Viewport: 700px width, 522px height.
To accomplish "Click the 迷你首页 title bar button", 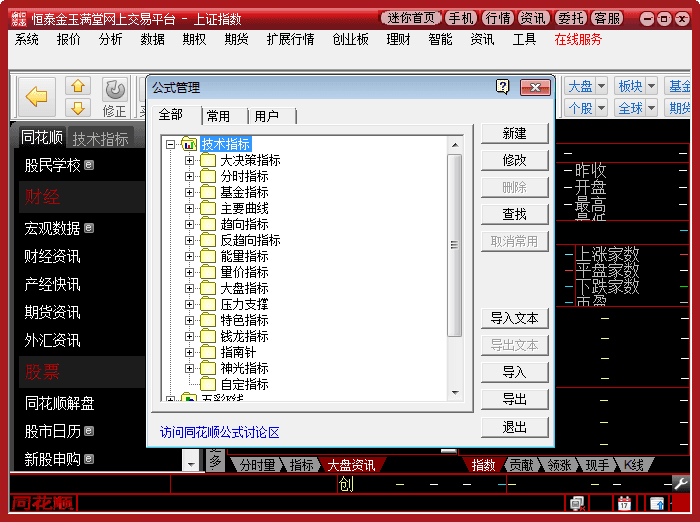I will pyautogui.click(x=411, y=18).
